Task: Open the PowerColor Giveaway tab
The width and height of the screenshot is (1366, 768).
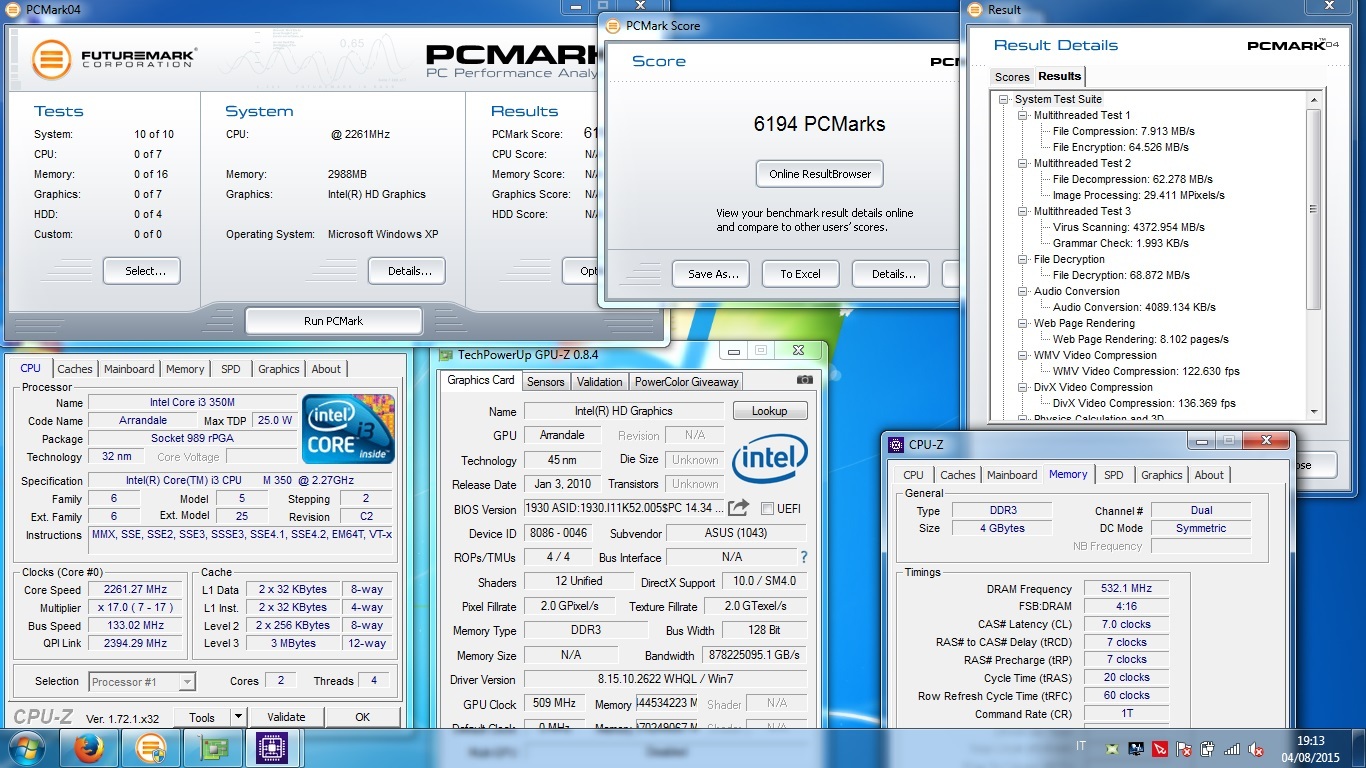Action: tap(687, 382)
